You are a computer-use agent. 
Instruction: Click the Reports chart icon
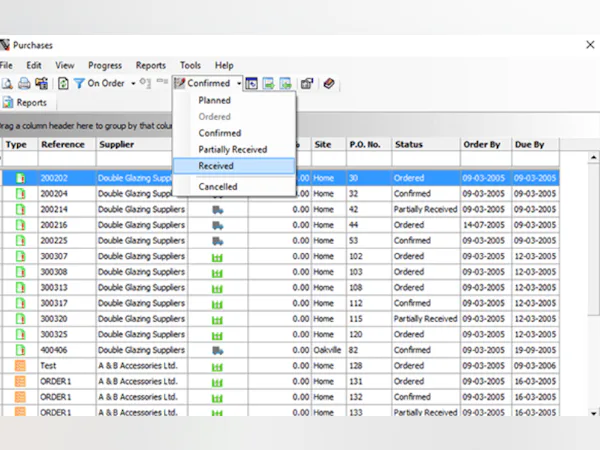(x=8, y=102)
